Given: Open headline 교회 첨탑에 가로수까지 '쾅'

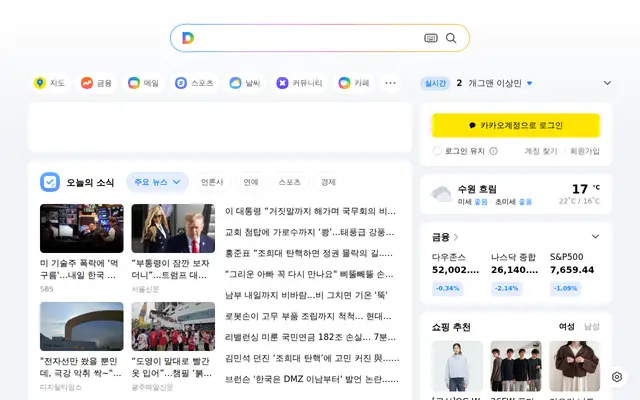Looking at the screenshot, I should (309, 233).
